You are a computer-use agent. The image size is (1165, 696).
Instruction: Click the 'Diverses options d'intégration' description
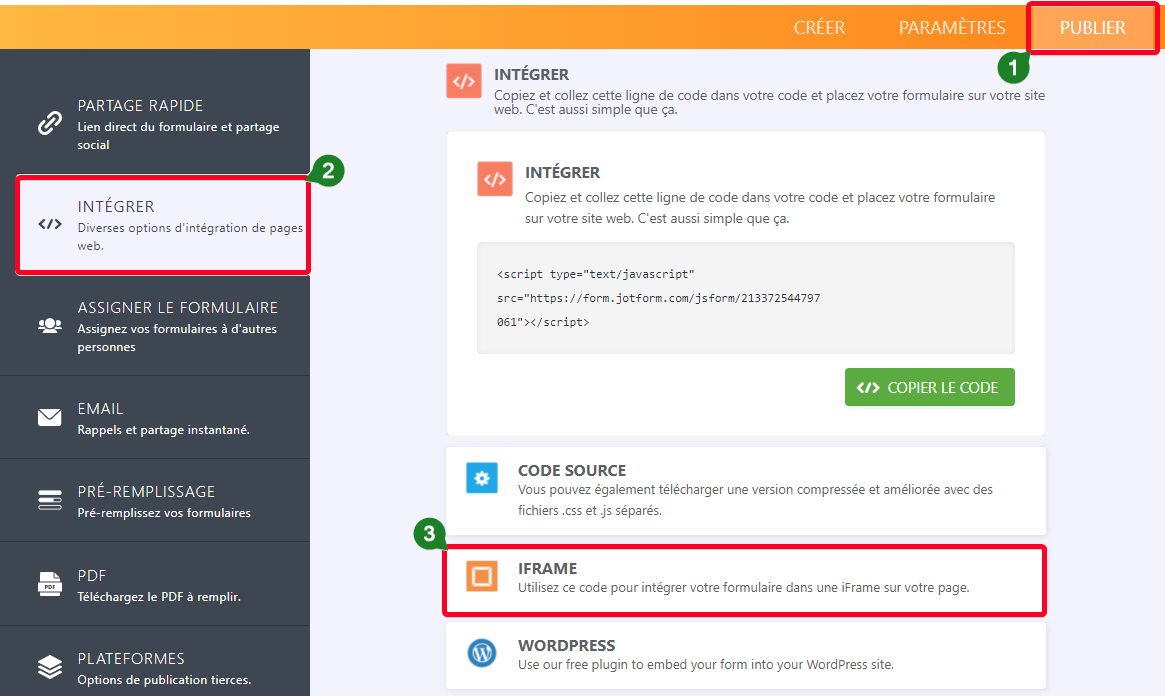click(189, 236)
